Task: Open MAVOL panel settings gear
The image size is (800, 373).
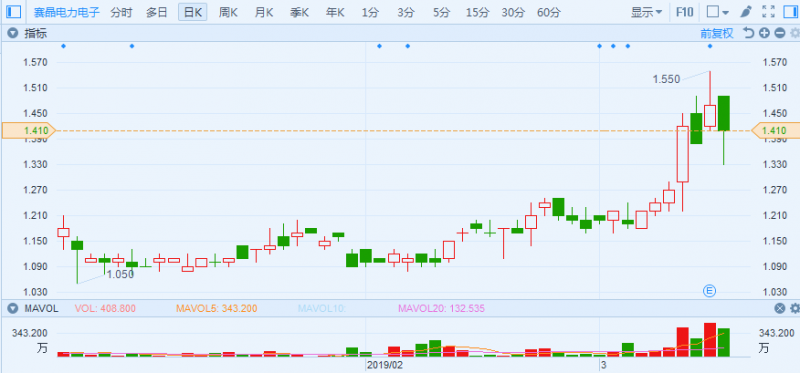Action: (794, 308)
